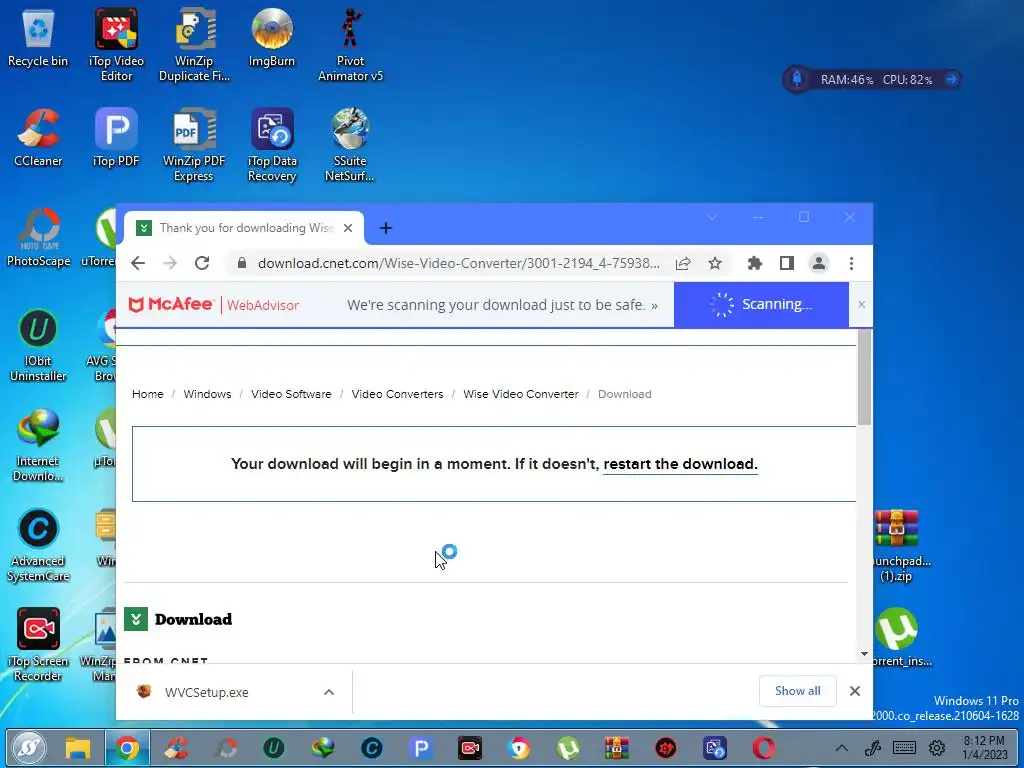The image size is (1024, 768).
Task: Open Chrome tab search chevron
Action: coord(712,217)
